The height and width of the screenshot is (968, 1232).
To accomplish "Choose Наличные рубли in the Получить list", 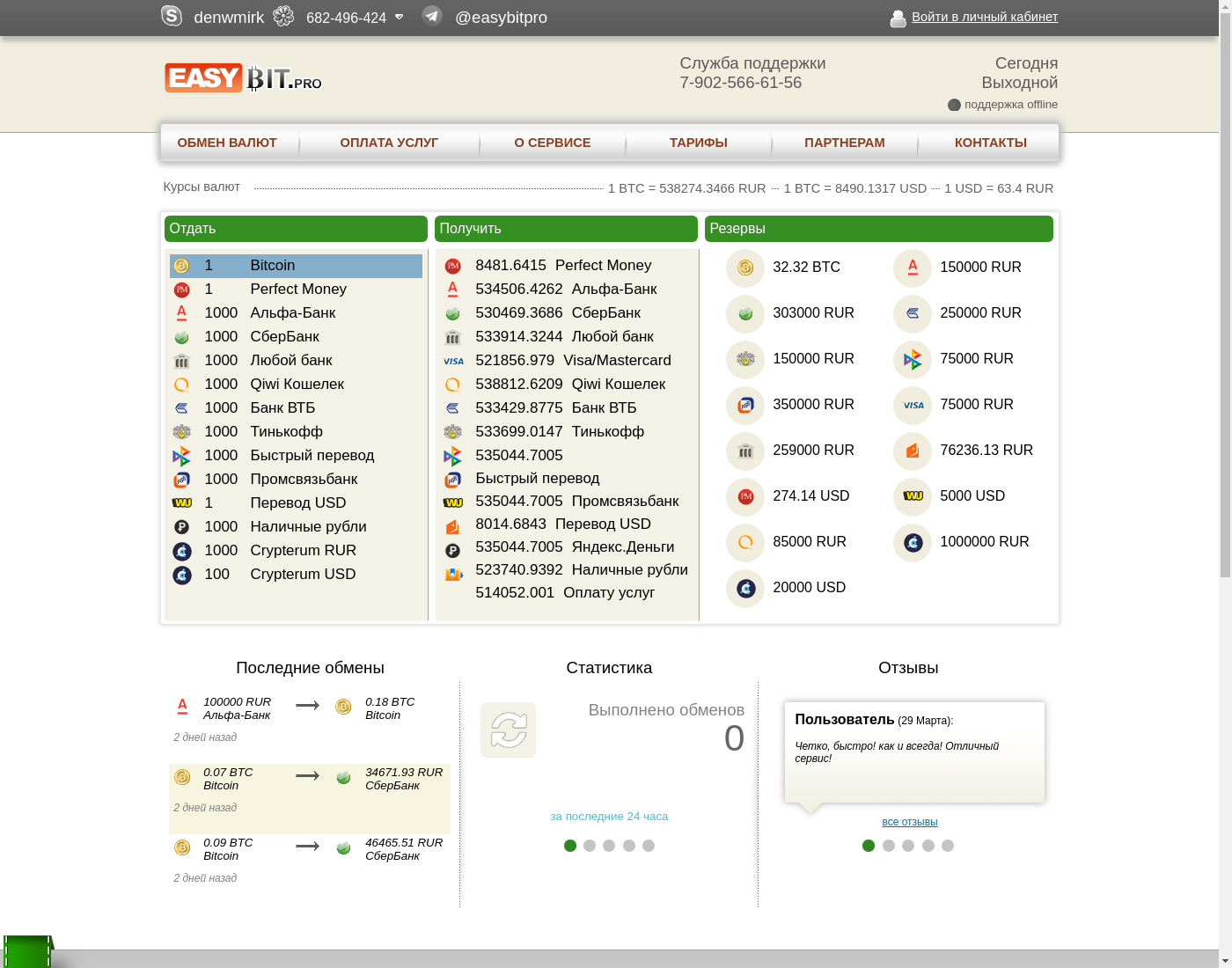I will point(565,570).
